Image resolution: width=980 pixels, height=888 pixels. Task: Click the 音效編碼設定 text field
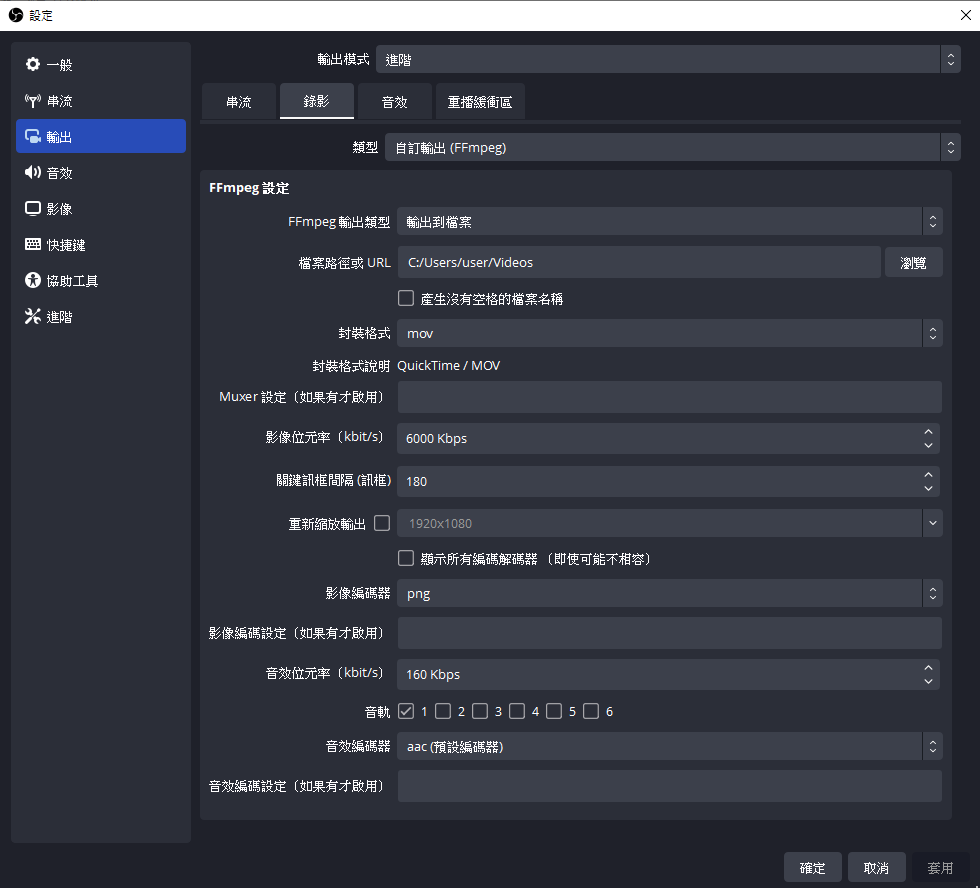pyautogui.click(x=669, y=786)
